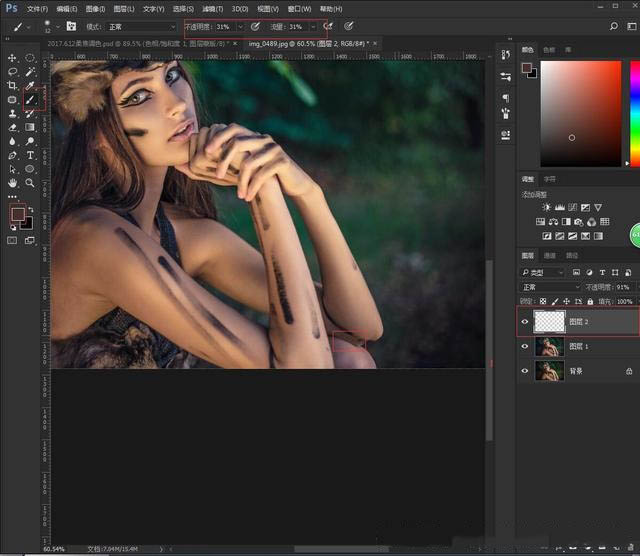The width and height of the screenshot is (640, 556).
Task: Toggle visibility of 图层 1 layer
Action: [x=525, y=346]
